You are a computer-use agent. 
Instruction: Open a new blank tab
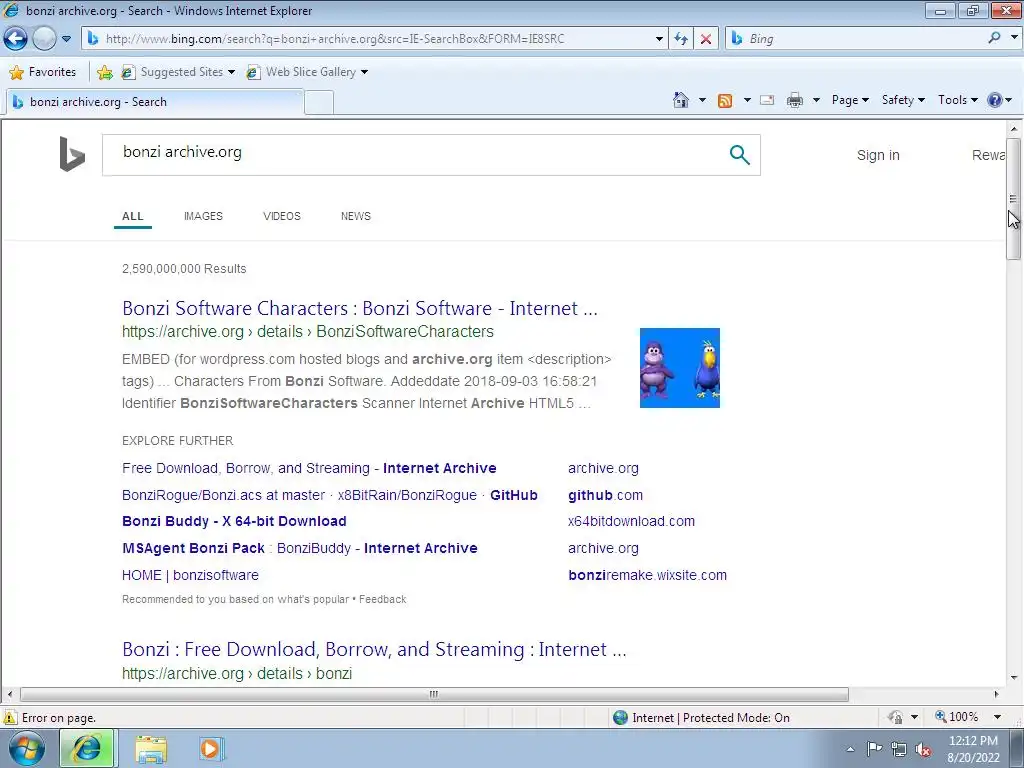click(319, 103)
